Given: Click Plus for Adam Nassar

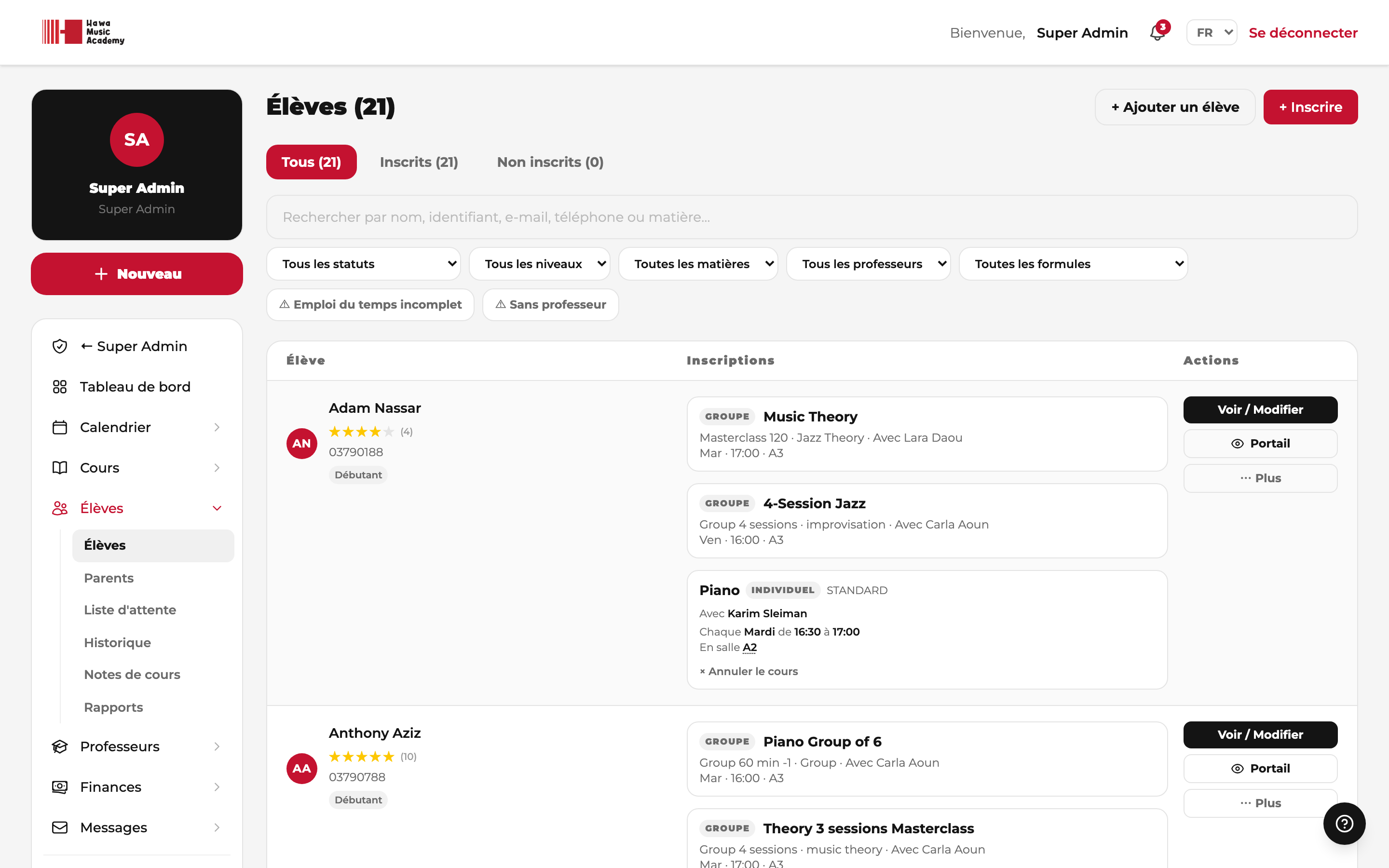Looking at the screenshot, I should pyautogui.click(x=1260, y=478).
